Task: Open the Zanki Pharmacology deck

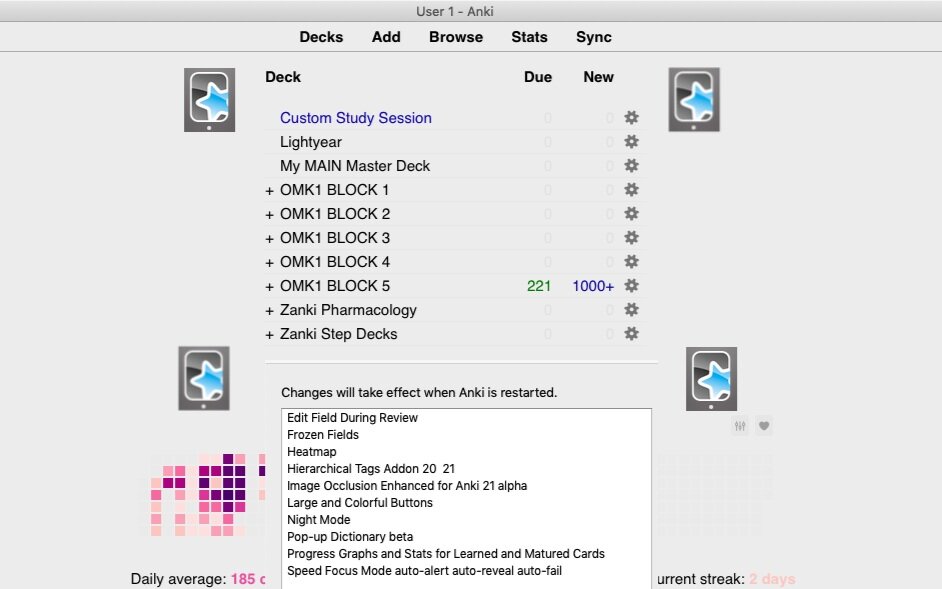Action: pyautogui.click(x=348, y=310)
